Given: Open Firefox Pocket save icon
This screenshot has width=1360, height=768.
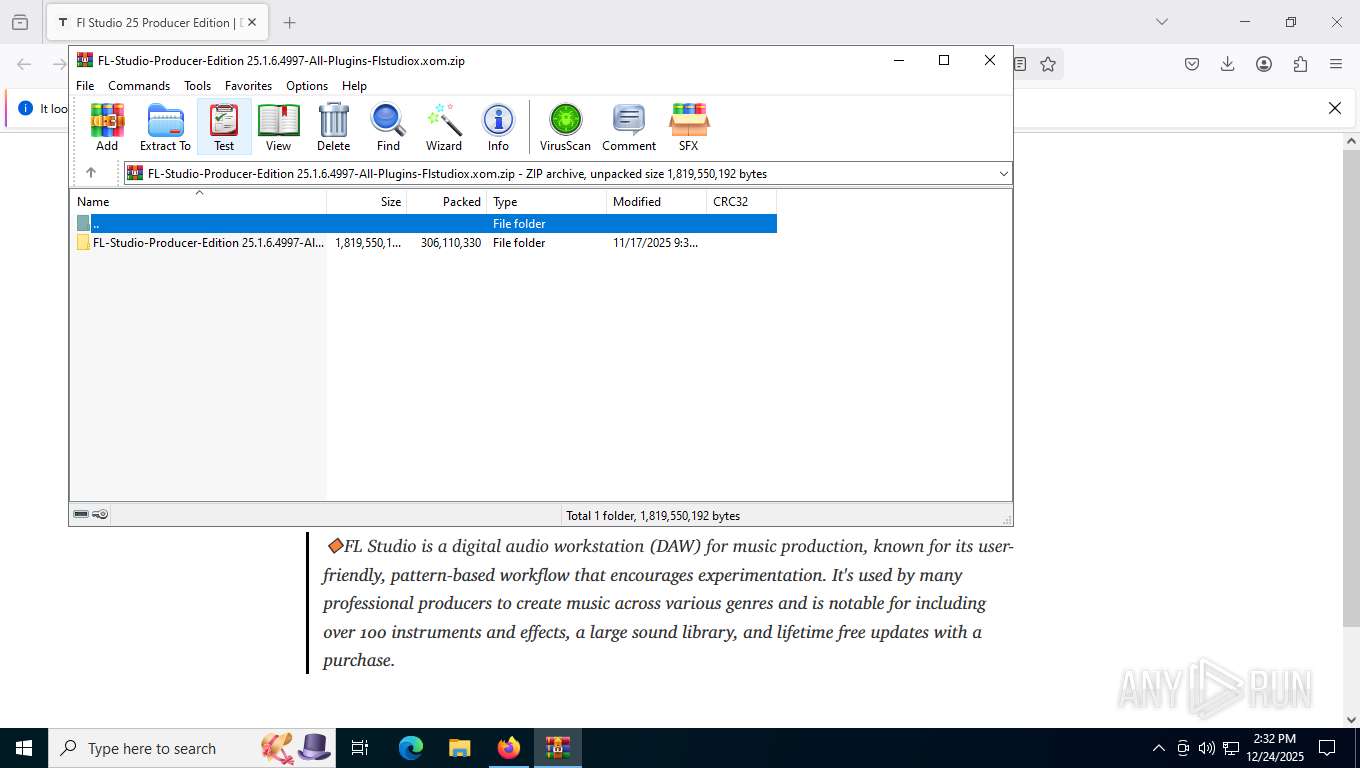Looking at the screenshot, I should coord(1192,64).
